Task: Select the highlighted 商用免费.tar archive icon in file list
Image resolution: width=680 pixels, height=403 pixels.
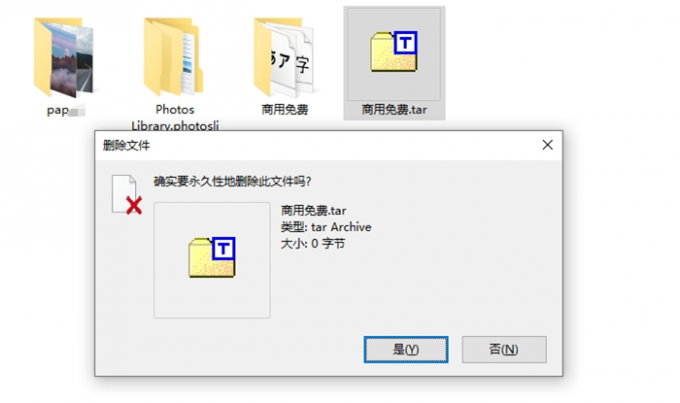Action: 394,51
